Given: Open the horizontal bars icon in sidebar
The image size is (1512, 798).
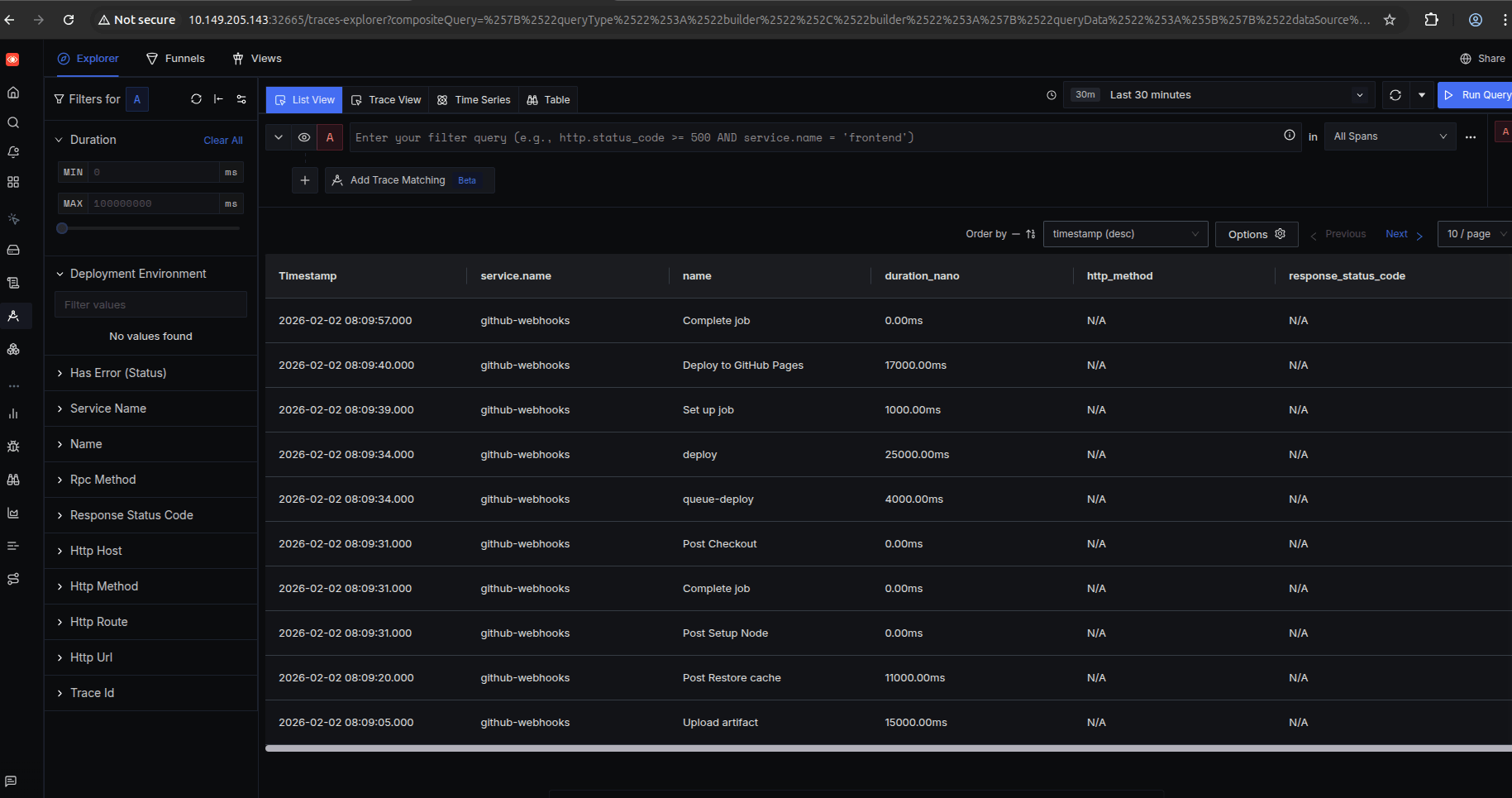Looking at the screenshot, I should point(13,546).
